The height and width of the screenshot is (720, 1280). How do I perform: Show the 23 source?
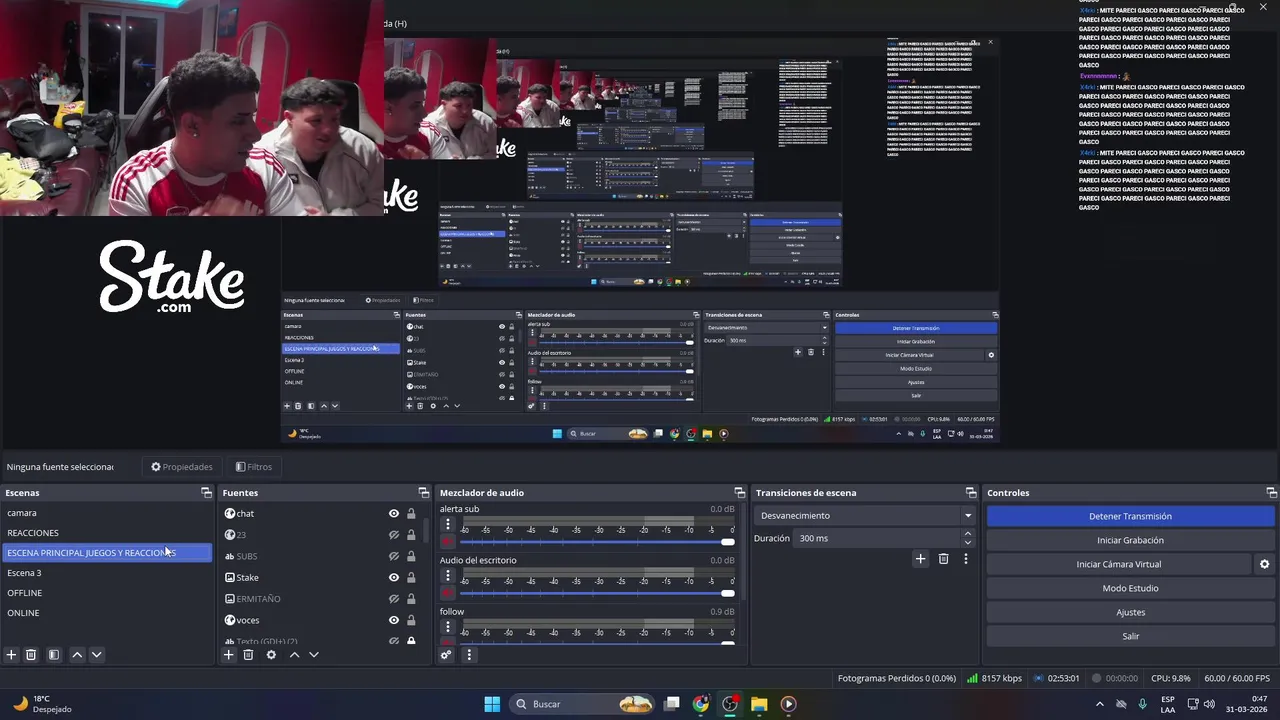point(393,535)
